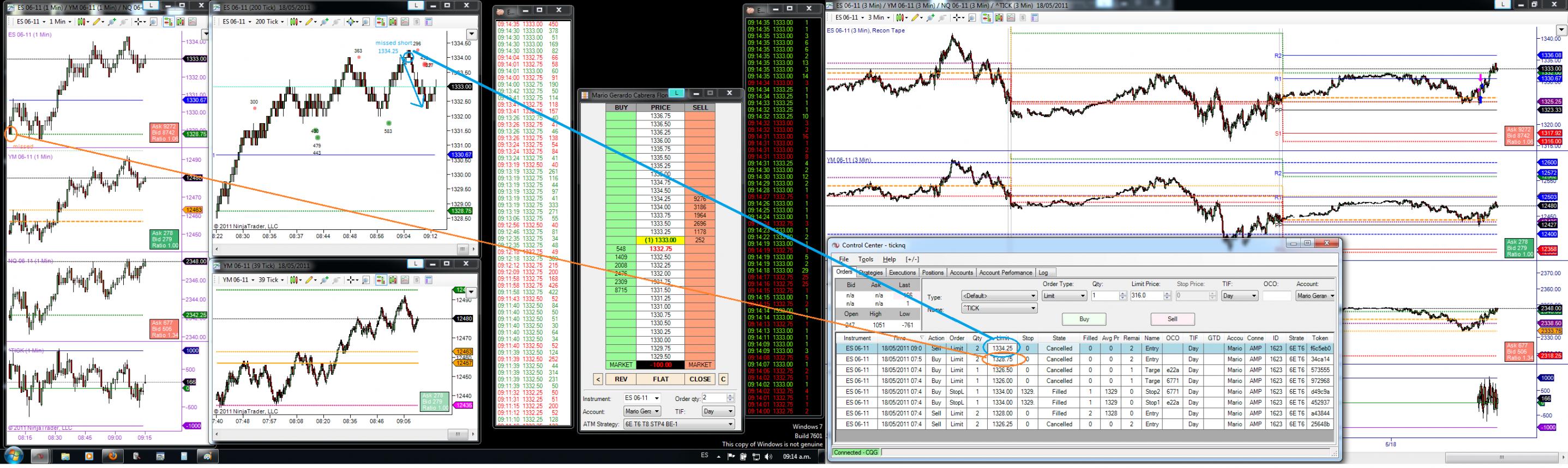
Task: Click zoom-in icon in 200 Tick chart toolbar
Action: point(325,21)
